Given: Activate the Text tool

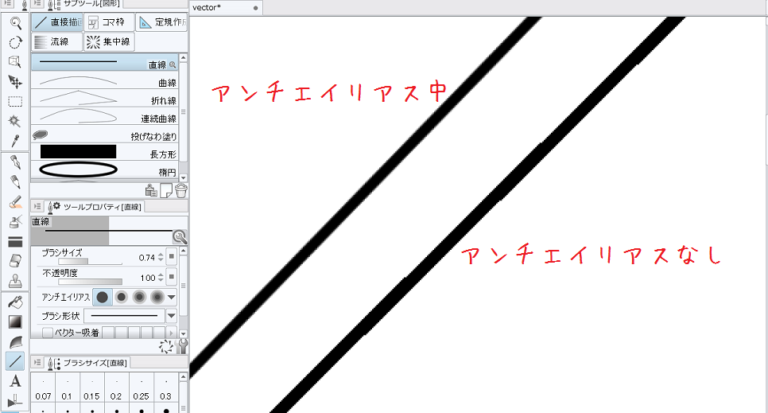Looking at the screenshot, I should (x=15, y=381).
